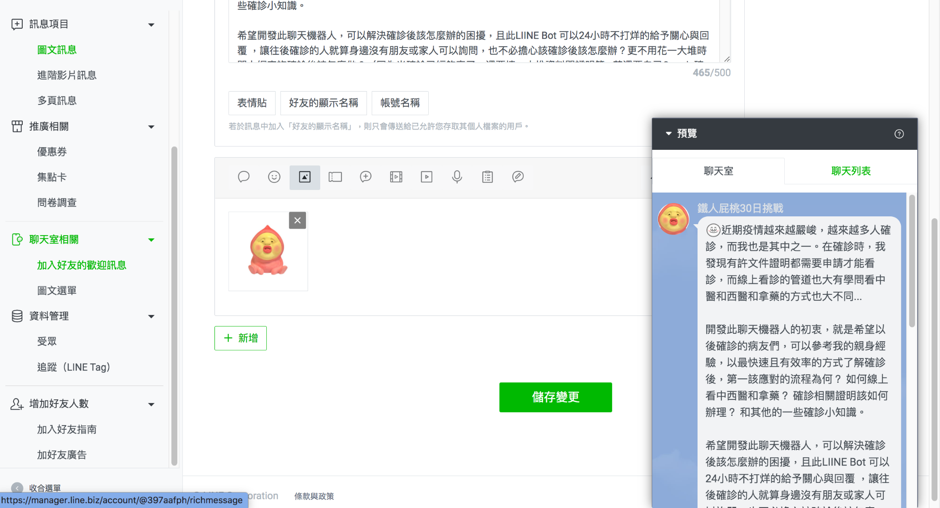Viewport: 940px width, 508px height.
Task: Select the rich message plus-bubble icon
Action: coord(366,177)
